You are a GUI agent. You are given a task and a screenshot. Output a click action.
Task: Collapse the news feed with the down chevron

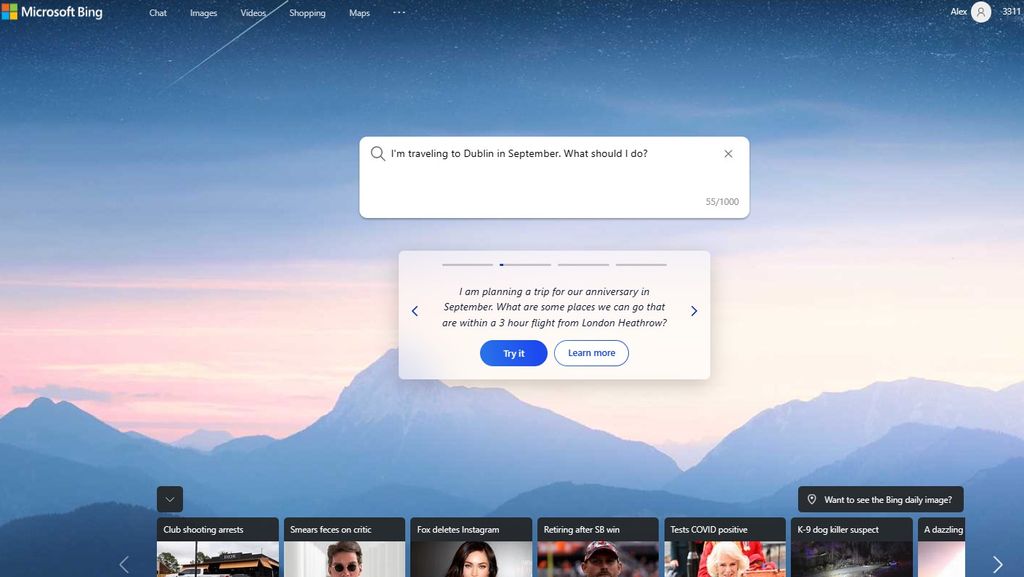click(169, 498)
